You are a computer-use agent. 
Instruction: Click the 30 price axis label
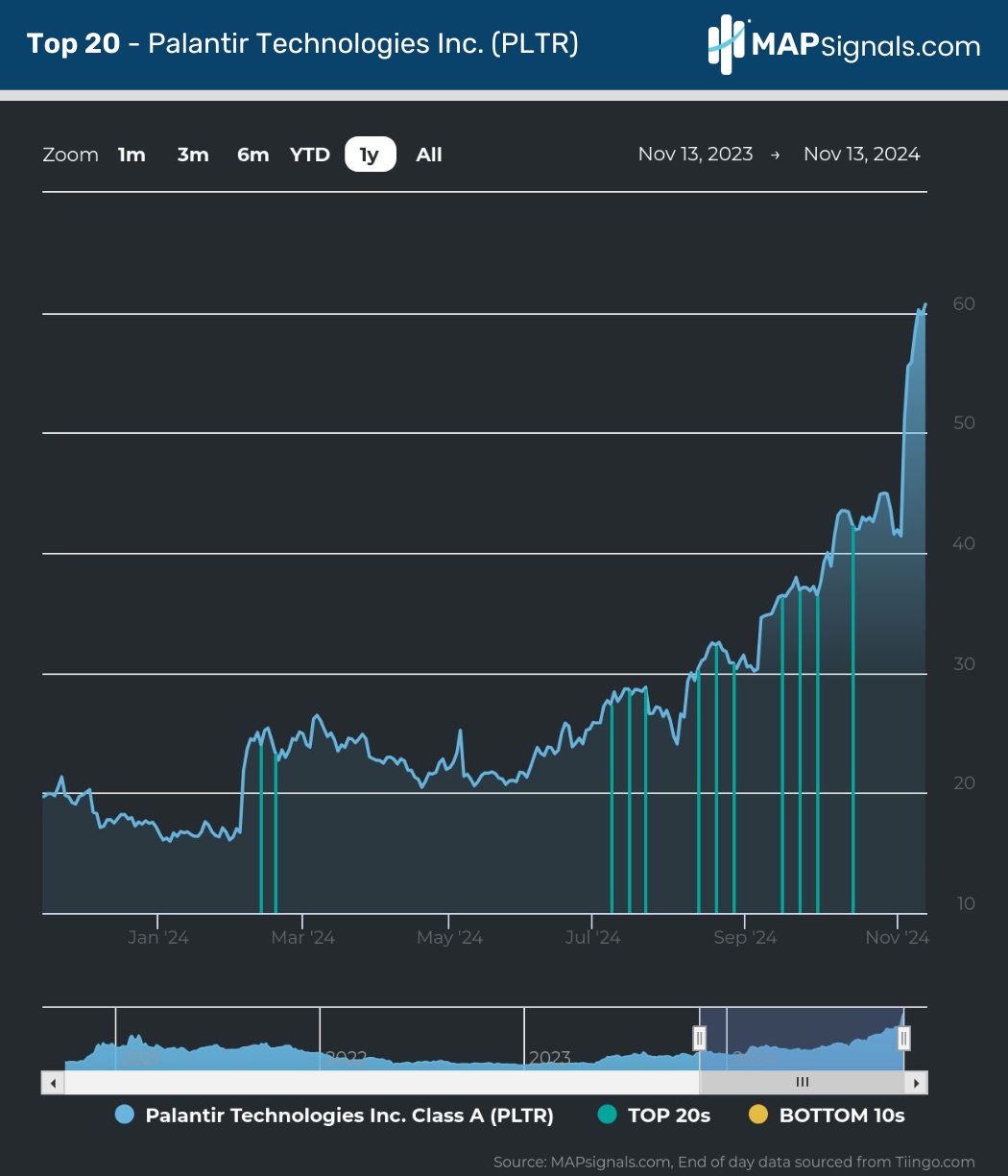[x=964, y=664]
